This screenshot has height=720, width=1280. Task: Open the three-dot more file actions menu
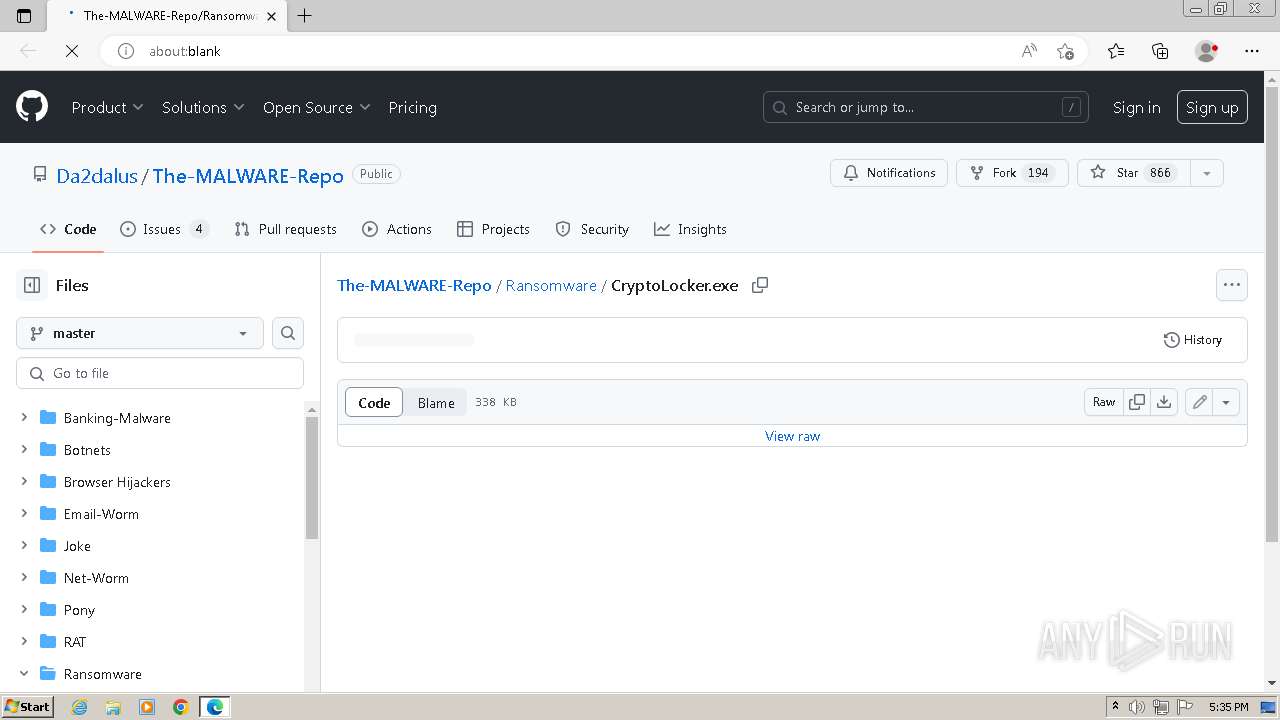(1232, 285)
